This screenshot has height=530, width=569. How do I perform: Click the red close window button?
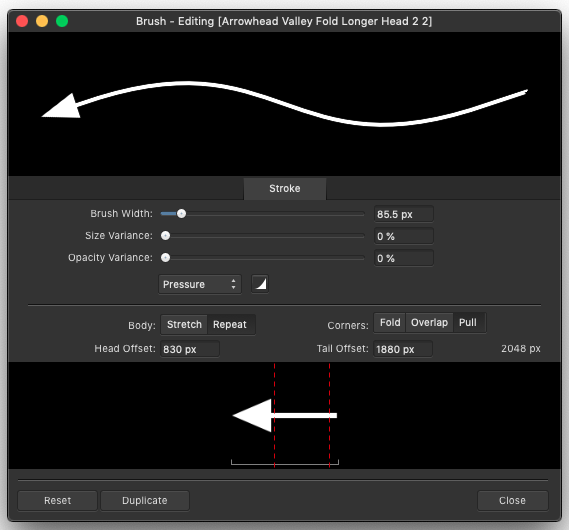22,21
